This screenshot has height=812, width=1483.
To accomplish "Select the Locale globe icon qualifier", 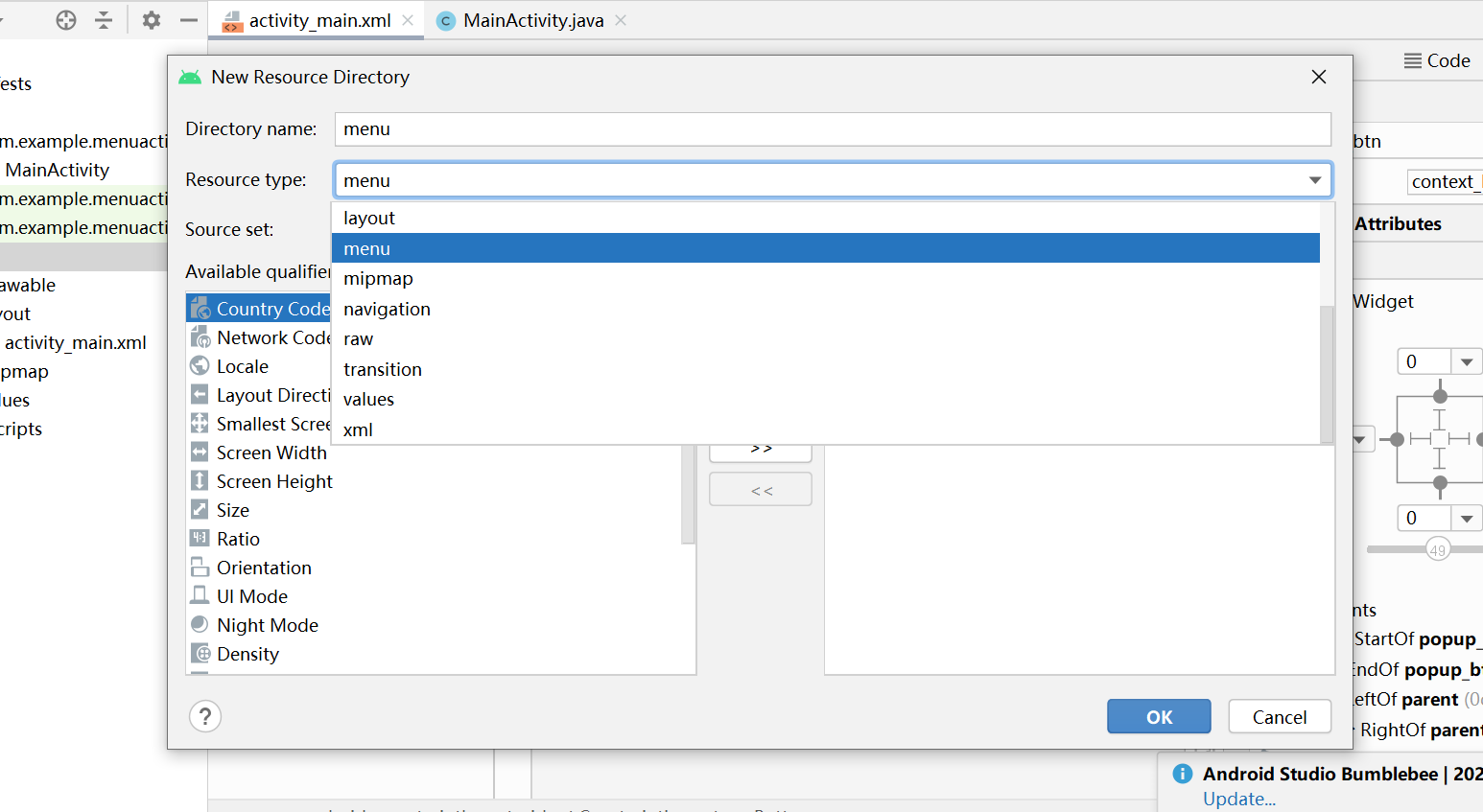I will pos(200,365).
